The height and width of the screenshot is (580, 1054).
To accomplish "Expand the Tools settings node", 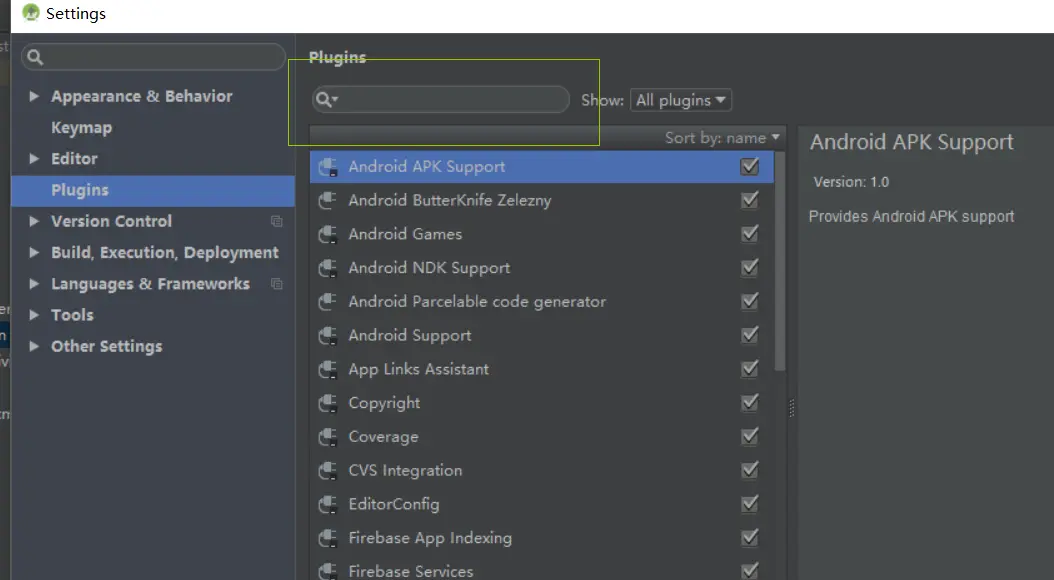I will [x=34, y=315].
